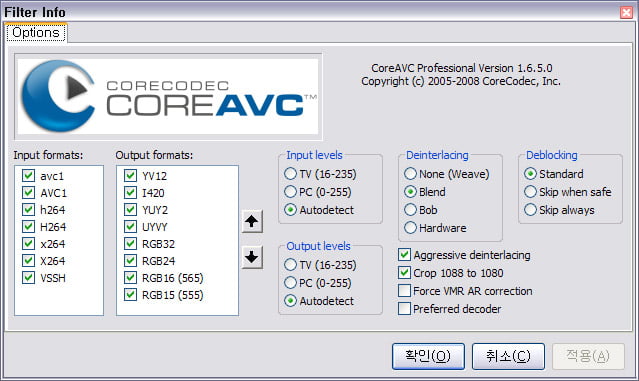The height and width of the screenshot is (381, 639).
Task: Click the CoreAVC Professional Version 1.6.5.0 text
Action: click(462, 68)
